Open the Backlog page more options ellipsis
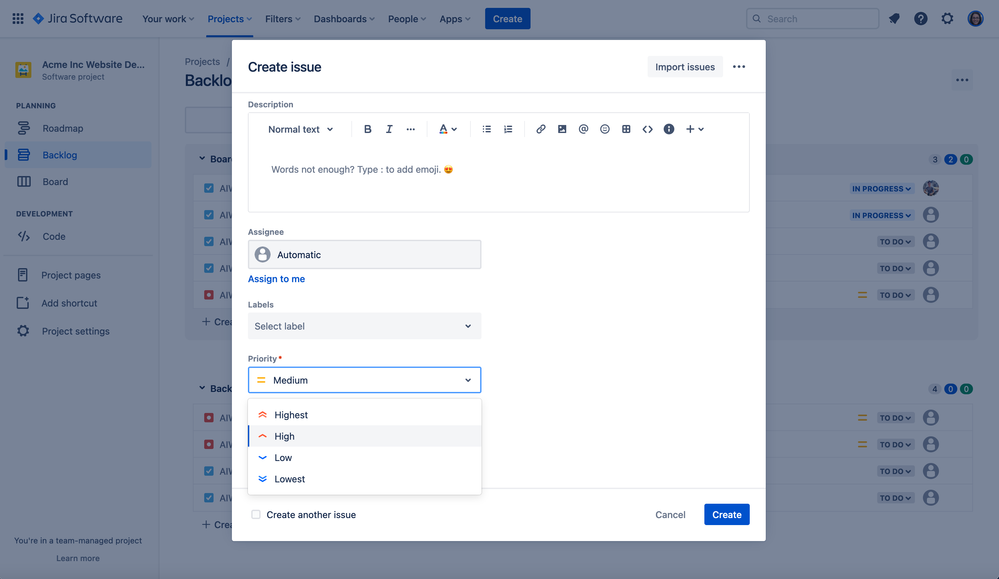Viewport: 999px width, 579px height. pyautogui.click(x=962, y=80)
